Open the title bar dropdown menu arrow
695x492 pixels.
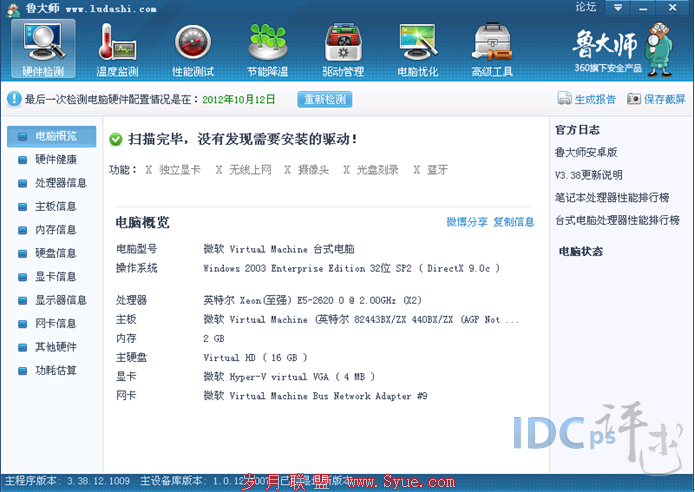(x=618, y=8)
